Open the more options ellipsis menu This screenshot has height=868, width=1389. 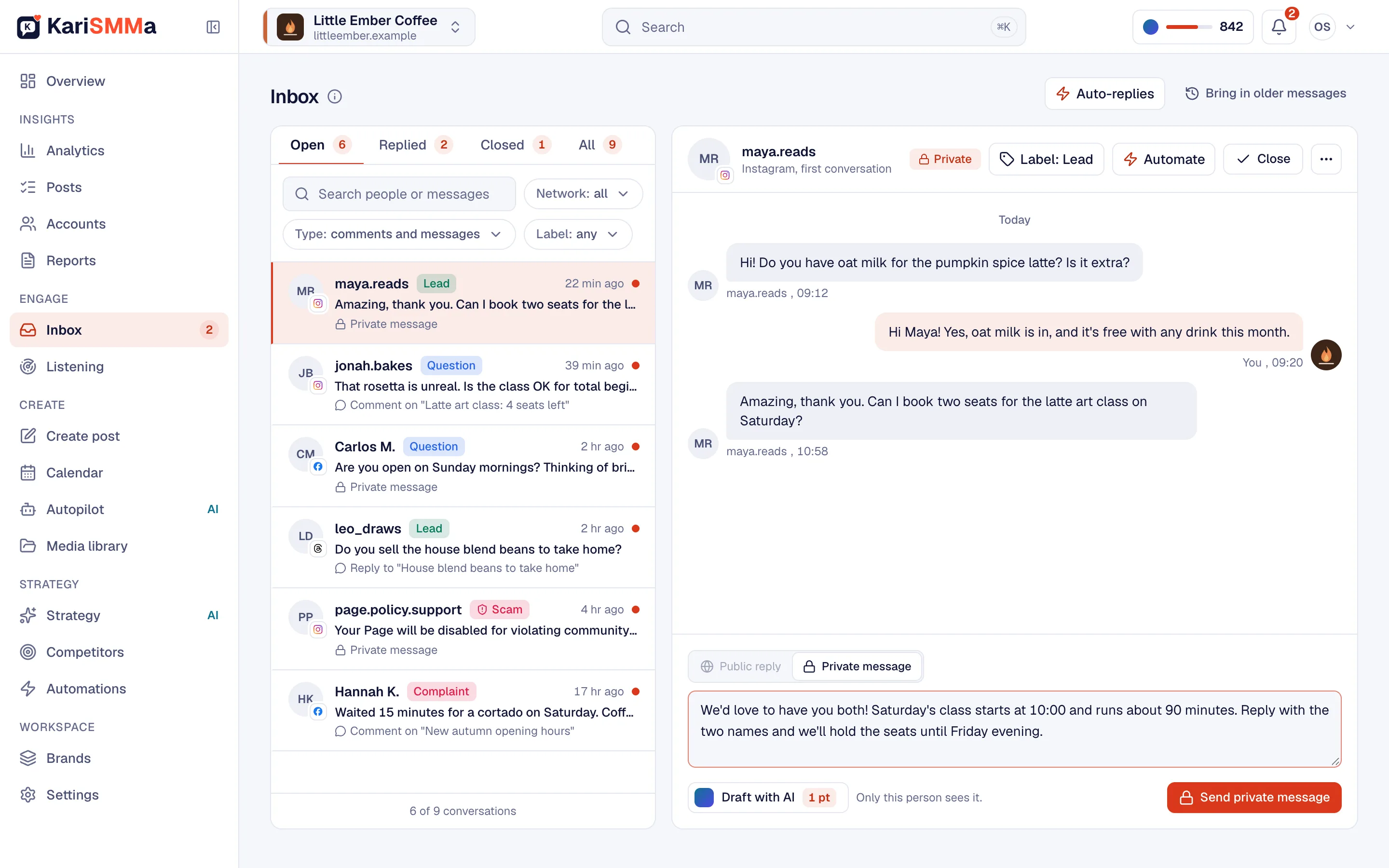click(x=1326, y=159)
